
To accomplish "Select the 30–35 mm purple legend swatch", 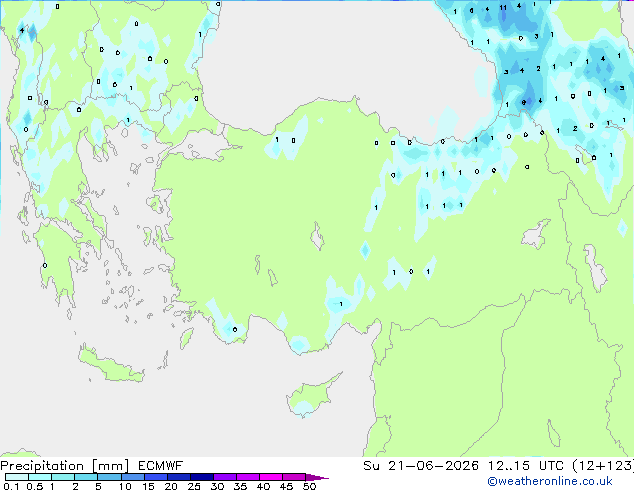I will point(224,477).
